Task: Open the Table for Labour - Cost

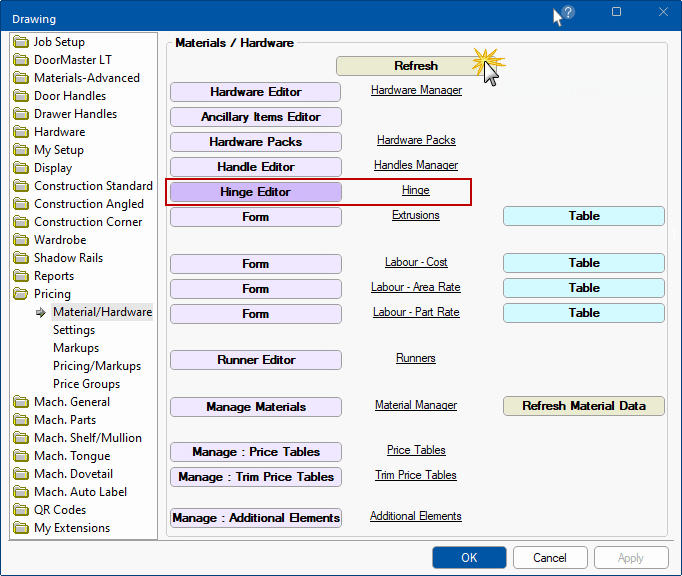Action: pos(584,263)
